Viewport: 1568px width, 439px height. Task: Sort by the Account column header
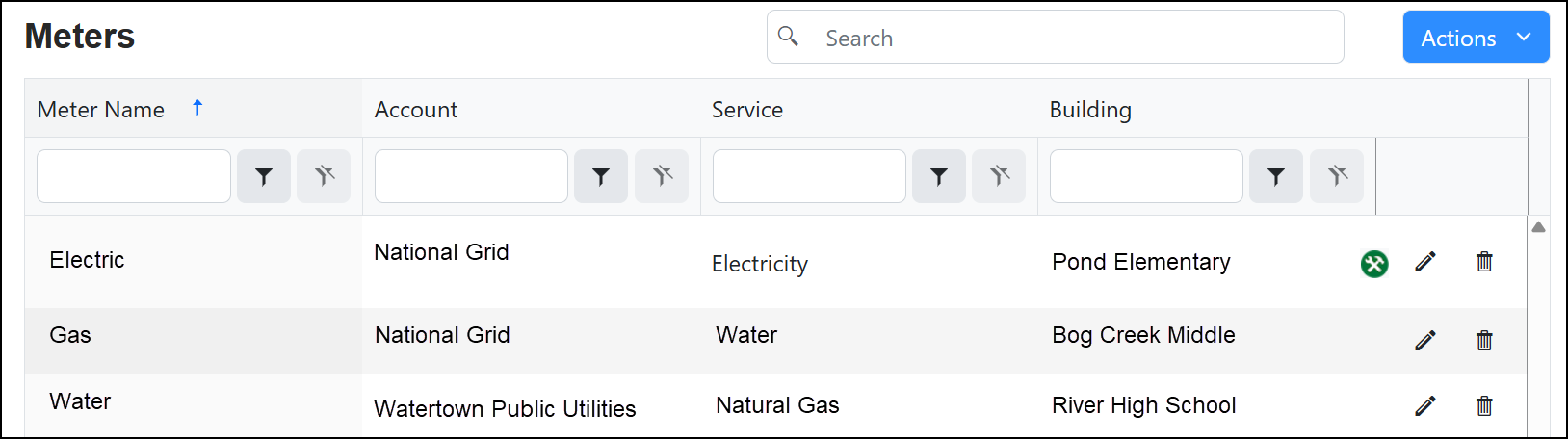coord(416,110)
